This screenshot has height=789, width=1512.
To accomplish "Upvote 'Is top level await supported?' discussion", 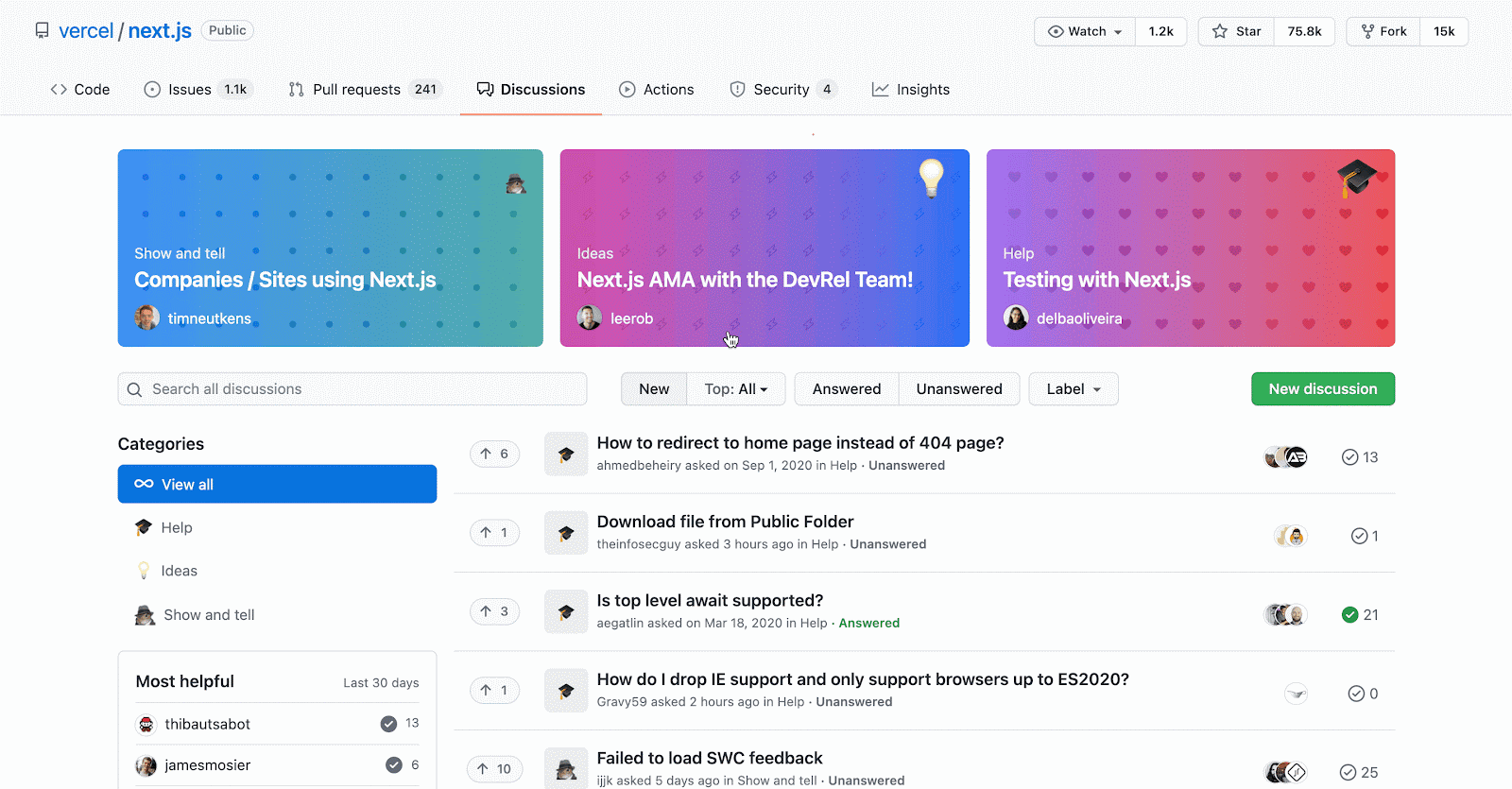I will click(494, 611).
